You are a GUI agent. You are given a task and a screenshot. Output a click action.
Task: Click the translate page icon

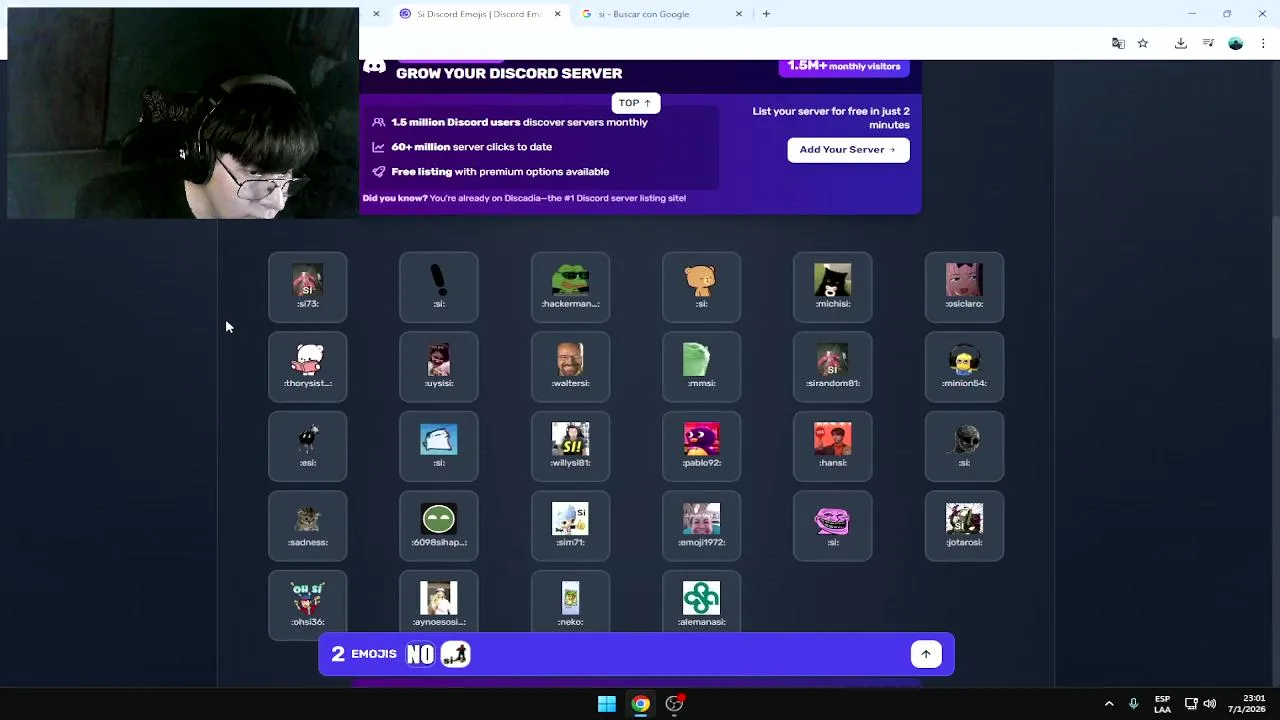1118,43
